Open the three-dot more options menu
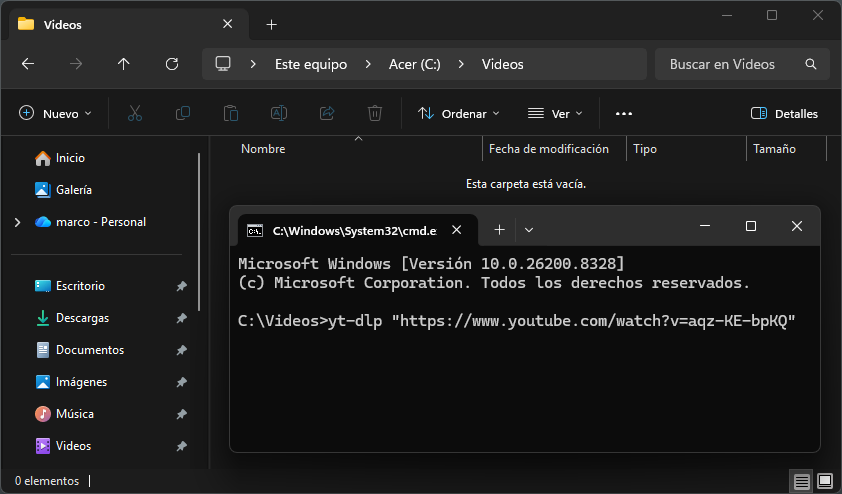 tap(623, 113)
